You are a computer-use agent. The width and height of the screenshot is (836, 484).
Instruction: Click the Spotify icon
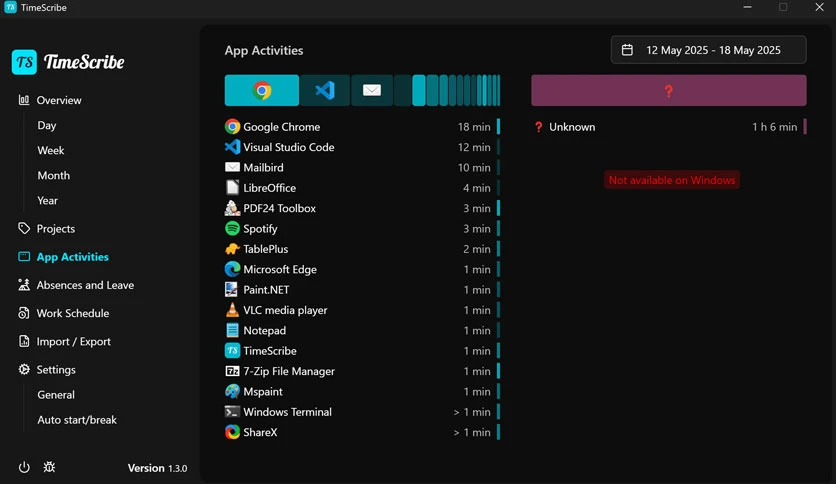point(232,228)
